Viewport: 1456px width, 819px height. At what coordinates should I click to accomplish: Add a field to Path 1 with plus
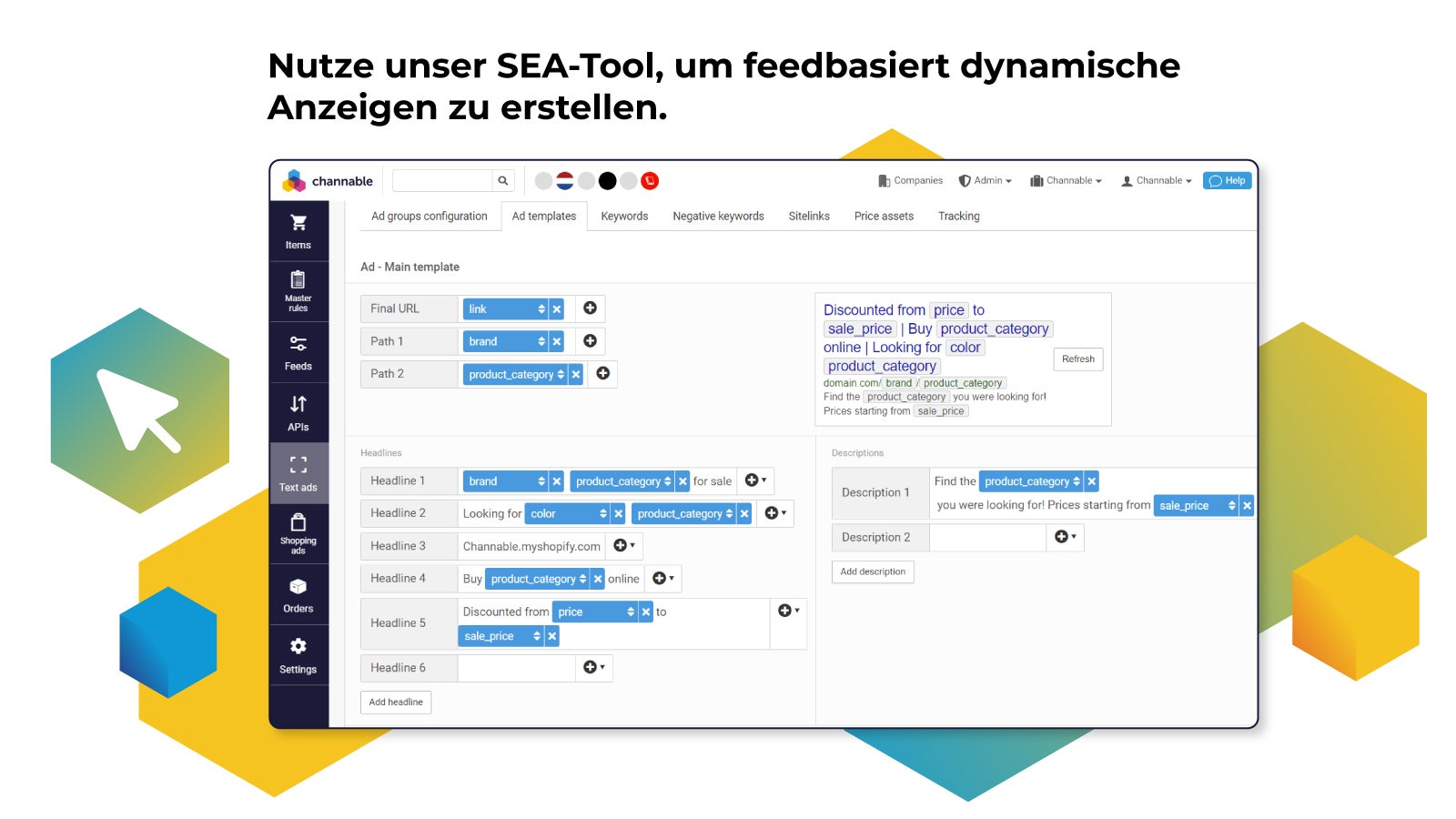(x=590, y=341)
